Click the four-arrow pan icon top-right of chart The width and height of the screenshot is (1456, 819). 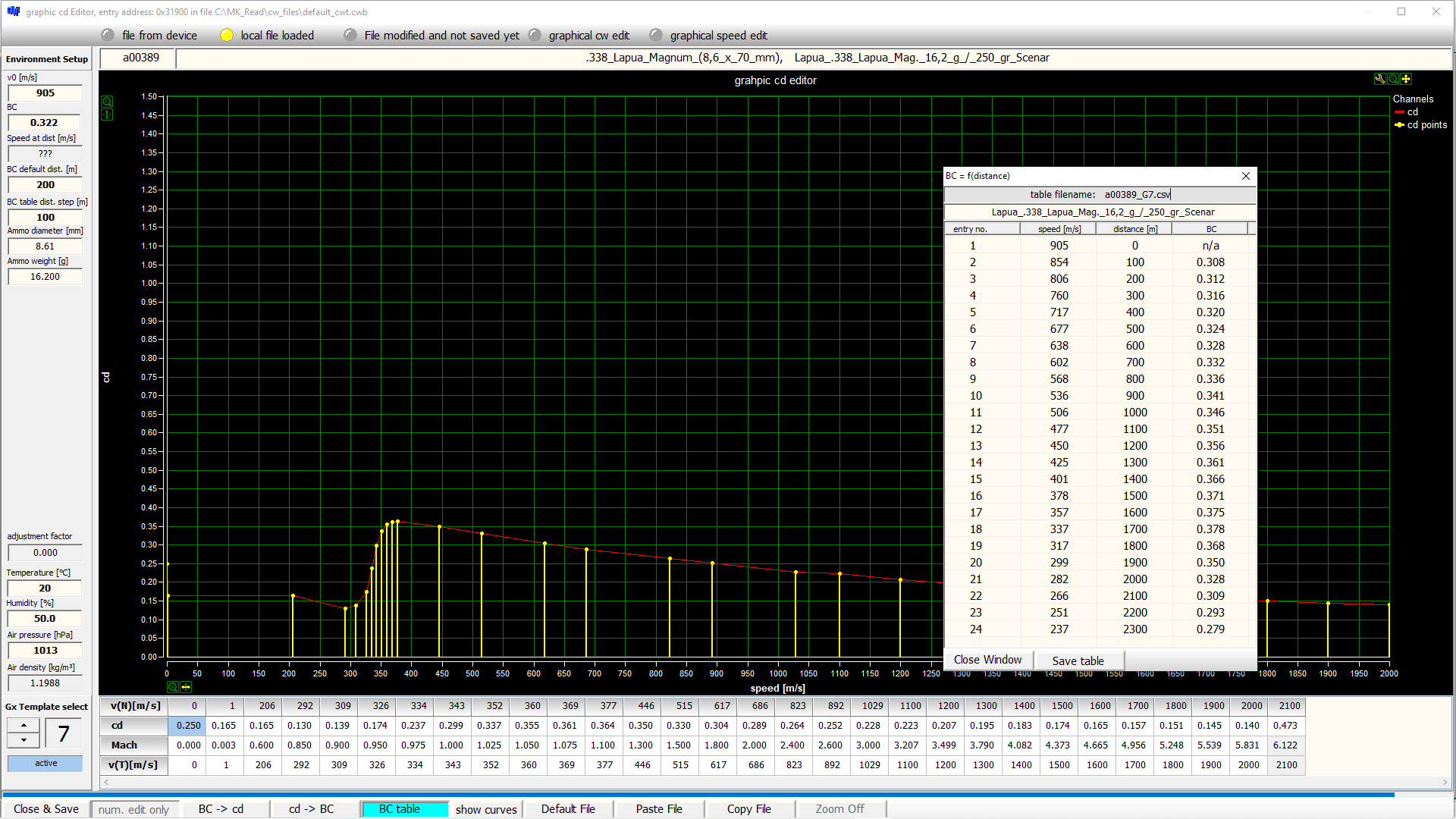(x=1406, y=79)
